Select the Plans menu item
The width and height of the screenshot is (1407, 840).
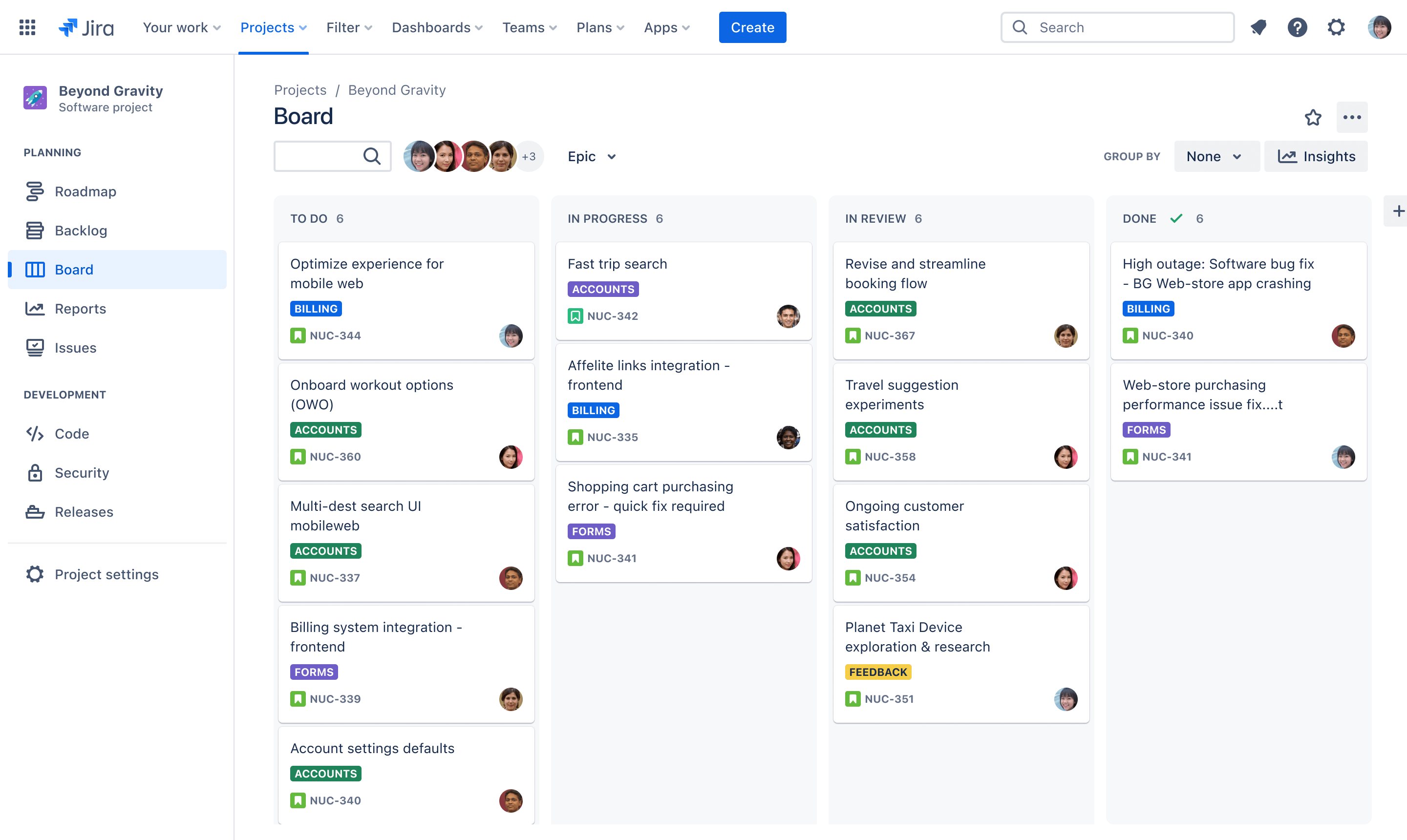click(x=600, y=27)
